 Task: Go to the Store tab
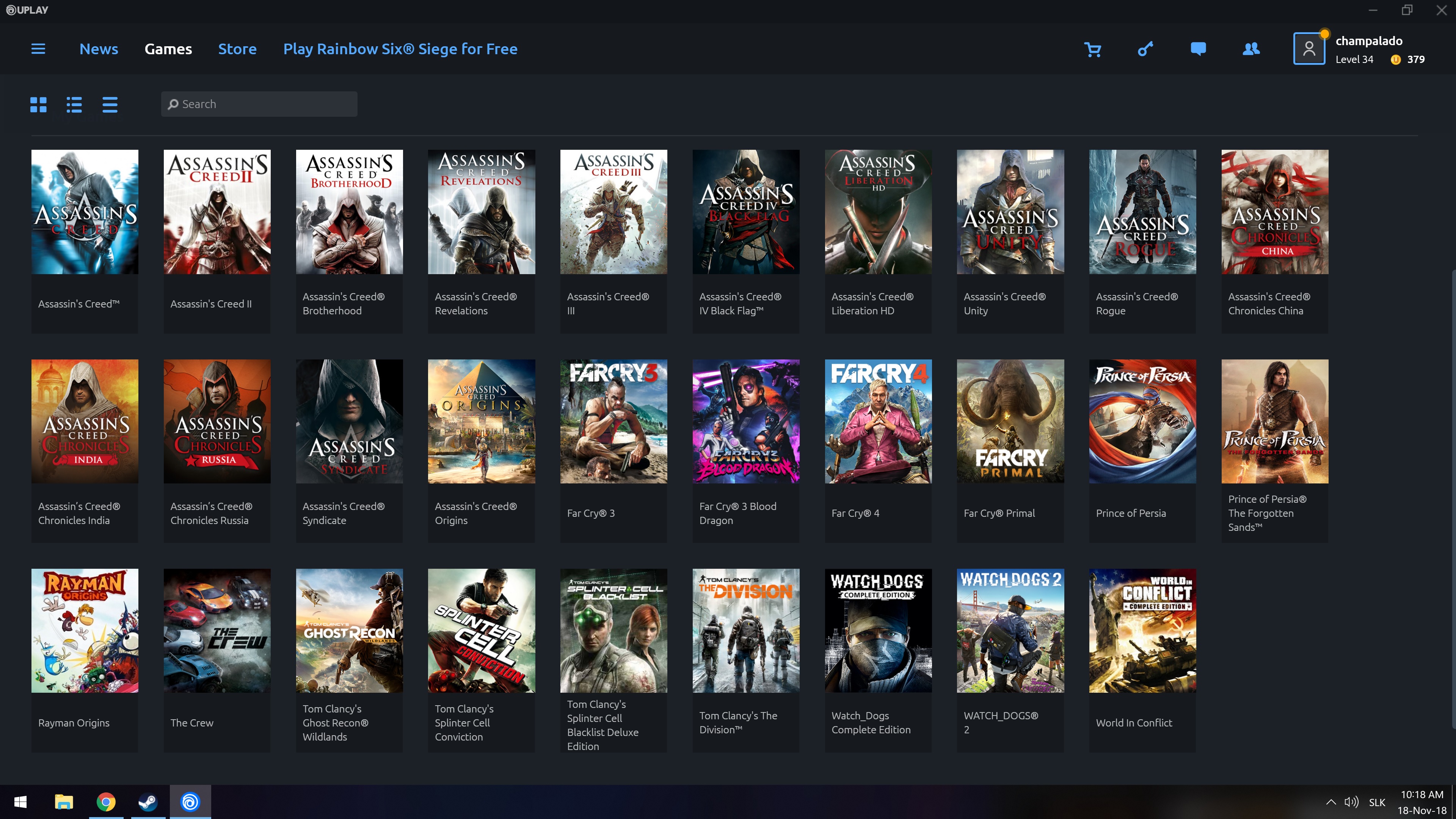tap(237, 49)
